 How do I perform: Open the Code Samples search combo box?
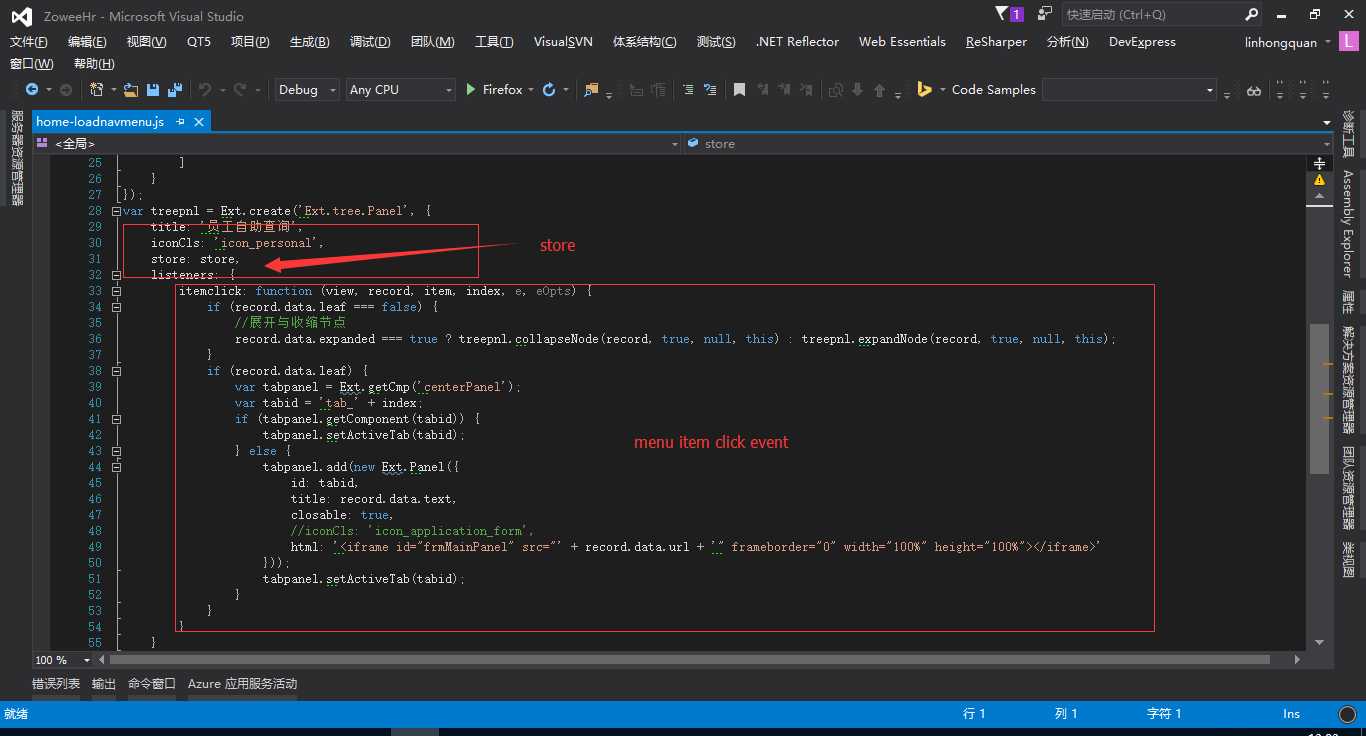click(x=1129, y=90)
